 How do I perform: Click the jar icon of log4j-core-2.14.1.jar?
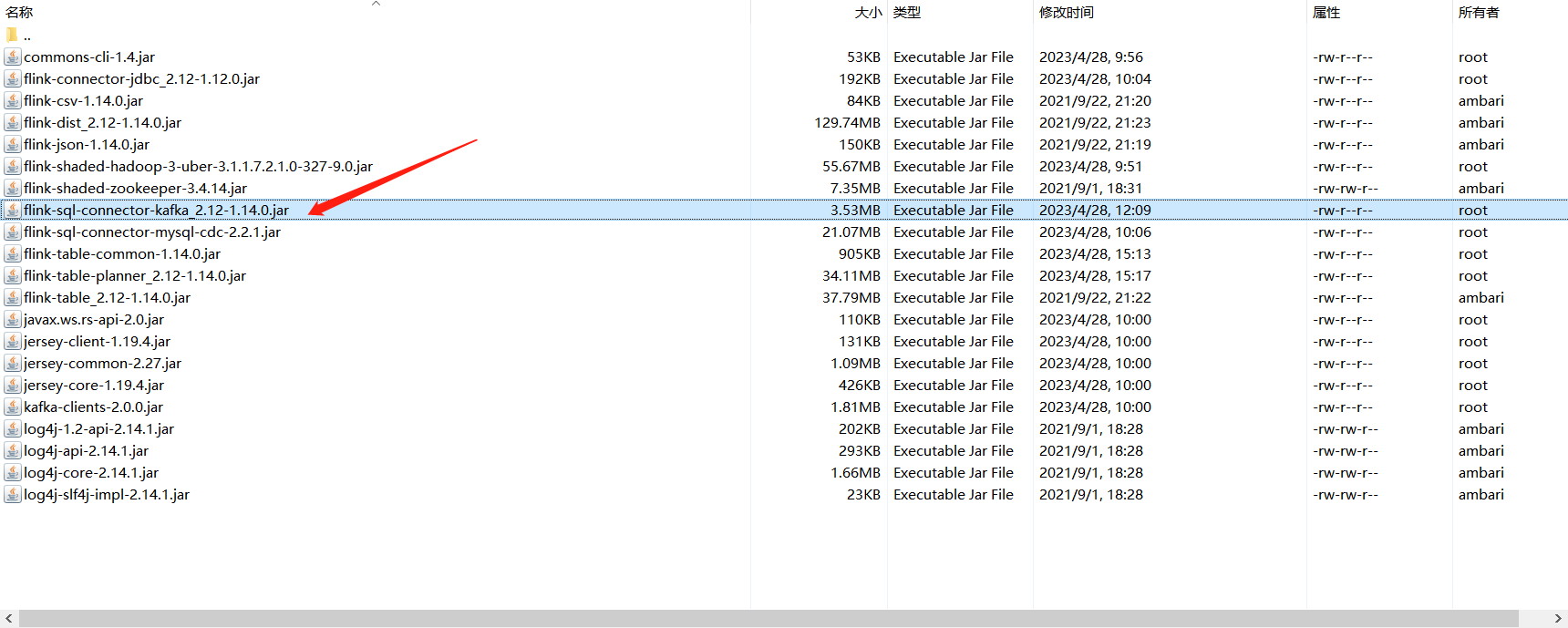(13, 472)
